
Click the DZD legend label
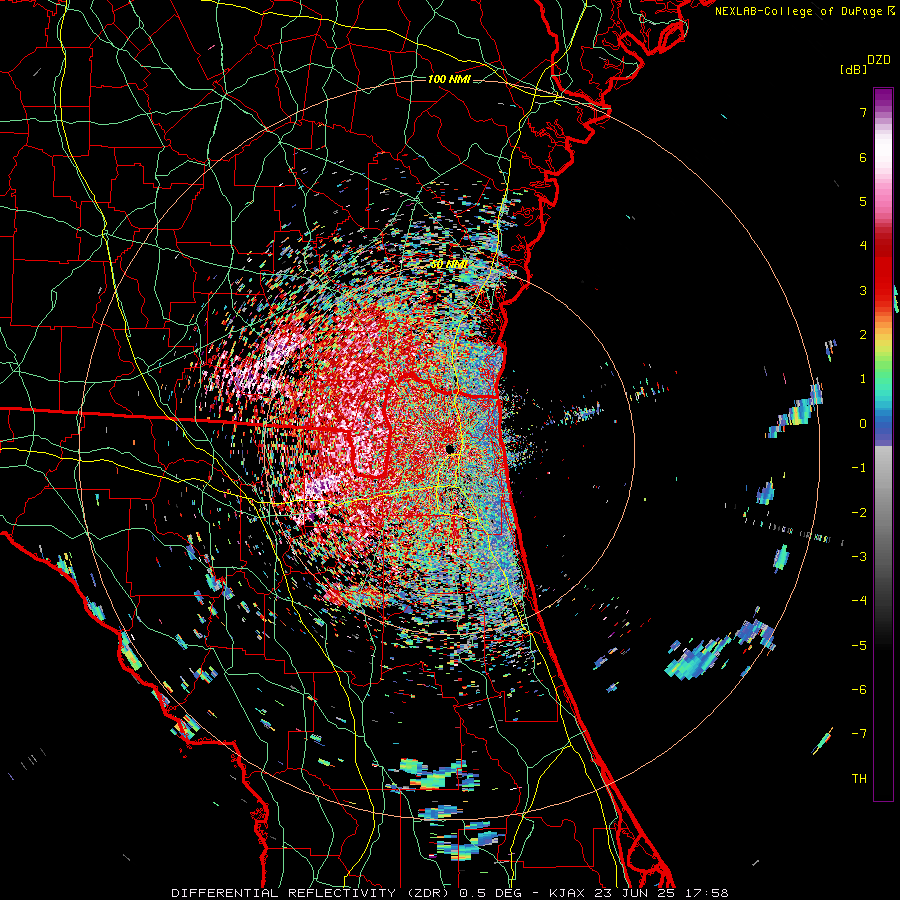coord(879,60)
